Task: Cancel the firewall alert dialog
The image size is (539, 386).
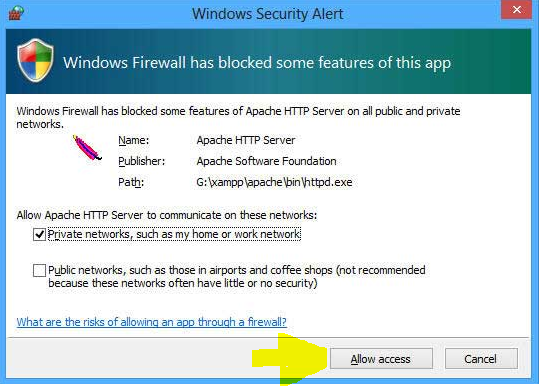Action: (481, 359)
